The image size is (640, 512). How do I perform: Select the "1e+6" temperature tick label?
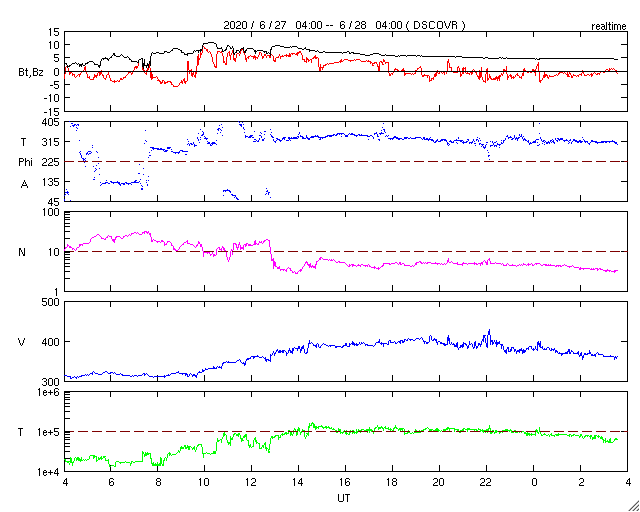48,392
